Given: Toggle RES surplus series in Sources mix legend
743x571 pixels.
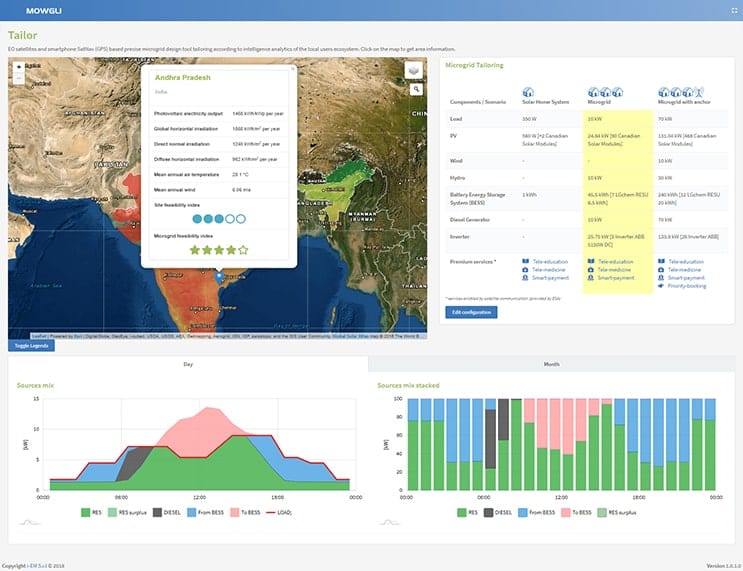Looking at the screenshot, I should [x=127, y=512].
